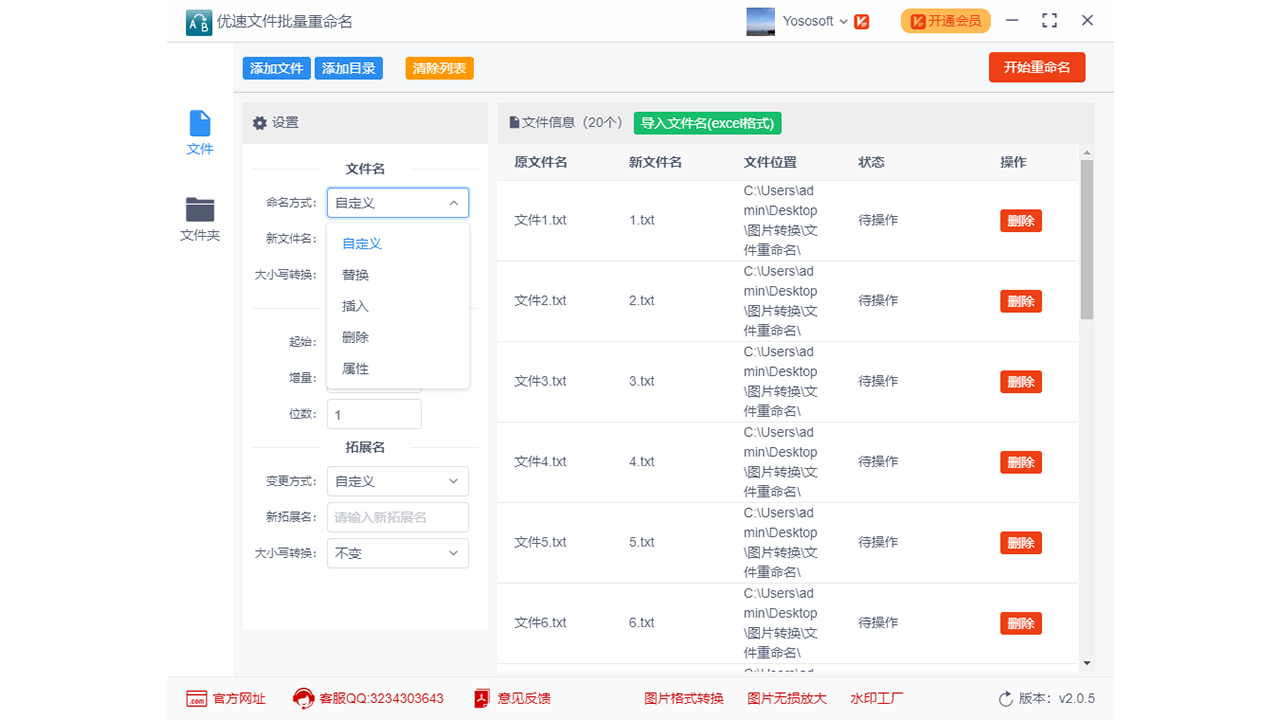
Task: Open the 大小写转换 dropdown showing 不变
Action: coord(397,553)
